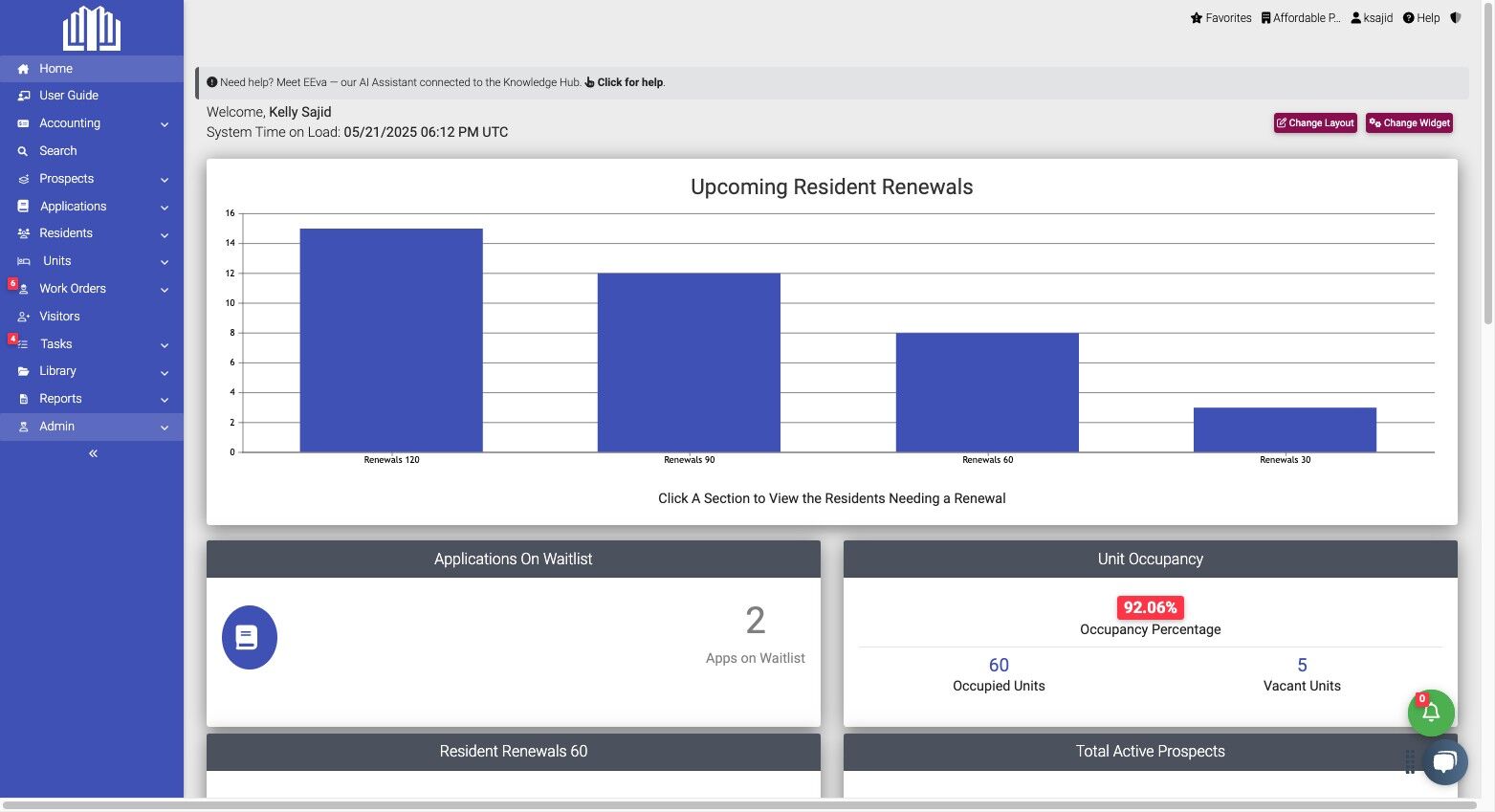The width and height of the screenshot is (1495, 812).
Task: Expand the Residents submenu chevron
Action: pyautogui.click(x=165, y=234)
